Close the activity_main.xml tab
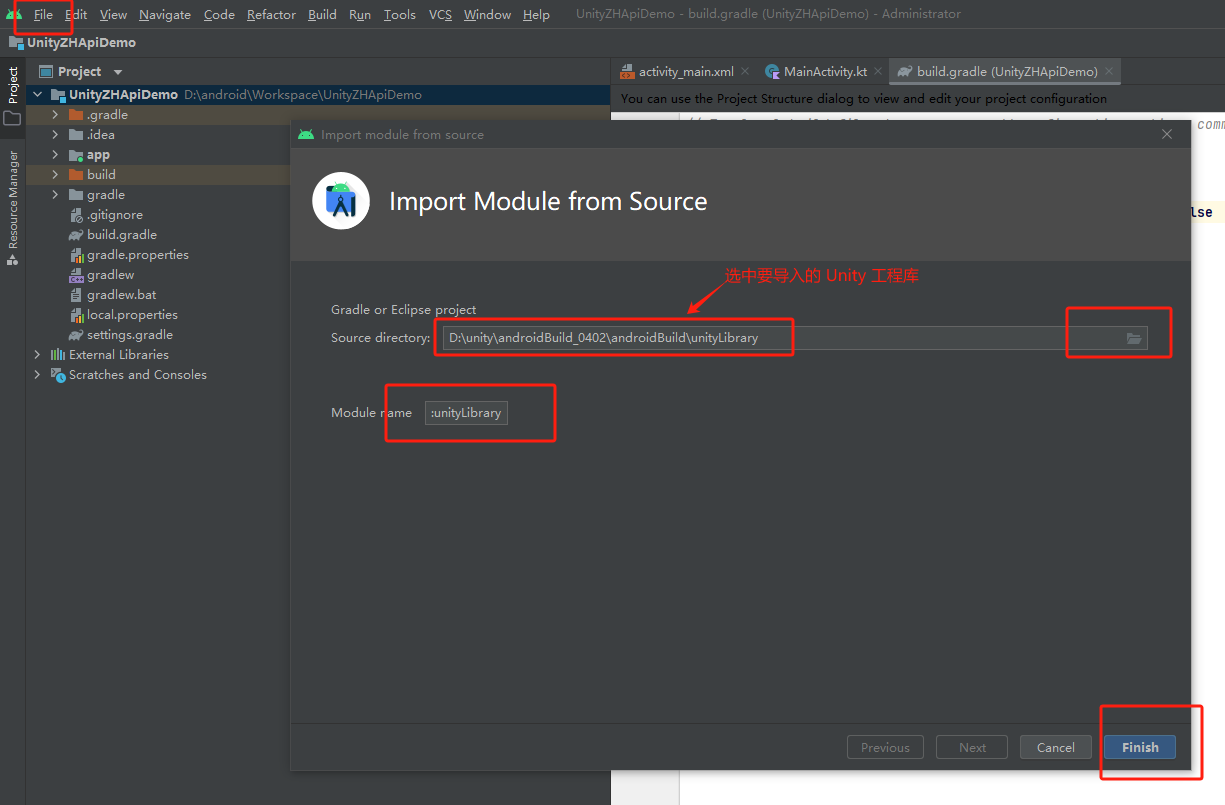 pos(745,72)
